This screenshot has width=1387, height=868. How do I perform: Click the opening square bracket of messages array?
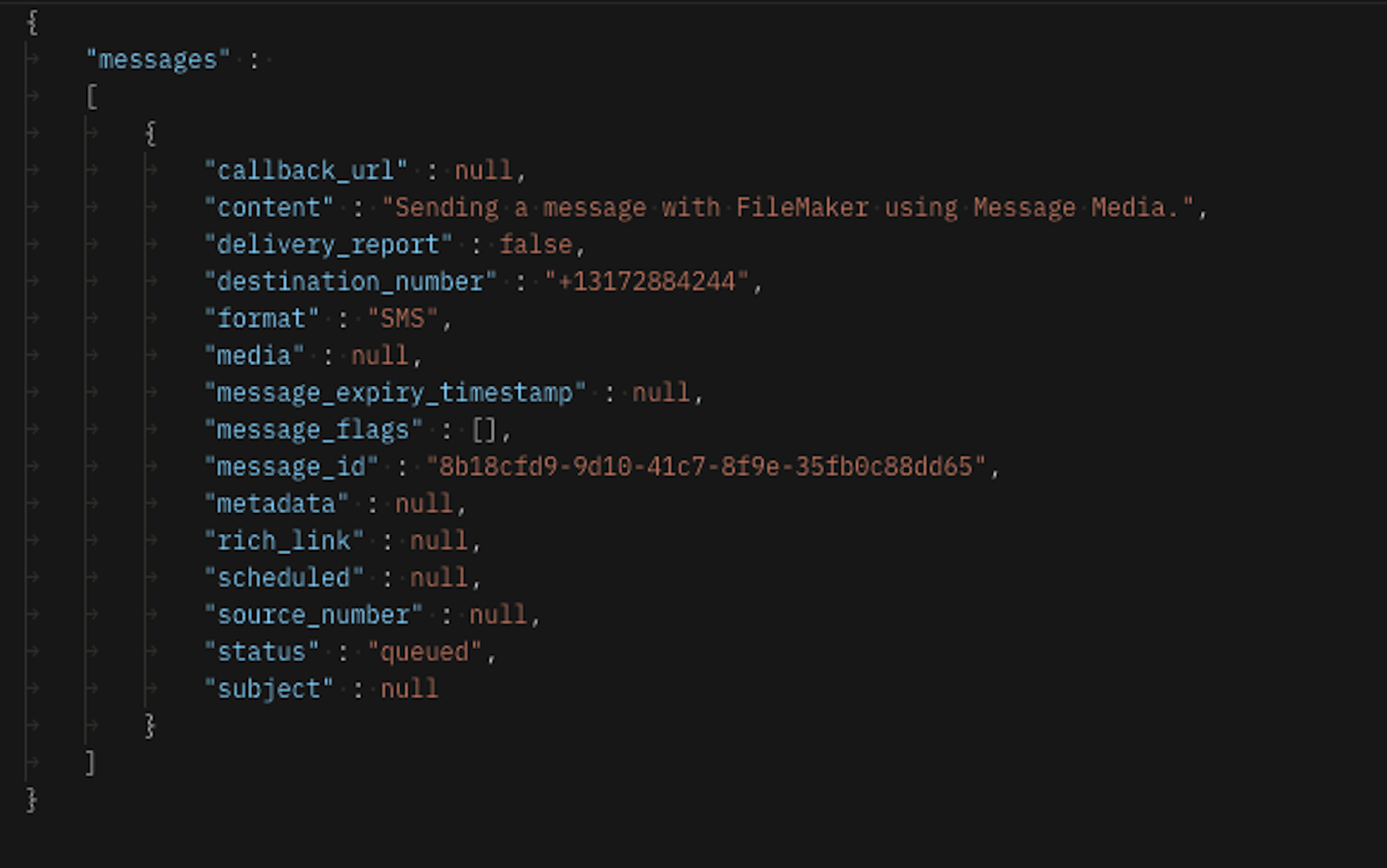point(91,97)
